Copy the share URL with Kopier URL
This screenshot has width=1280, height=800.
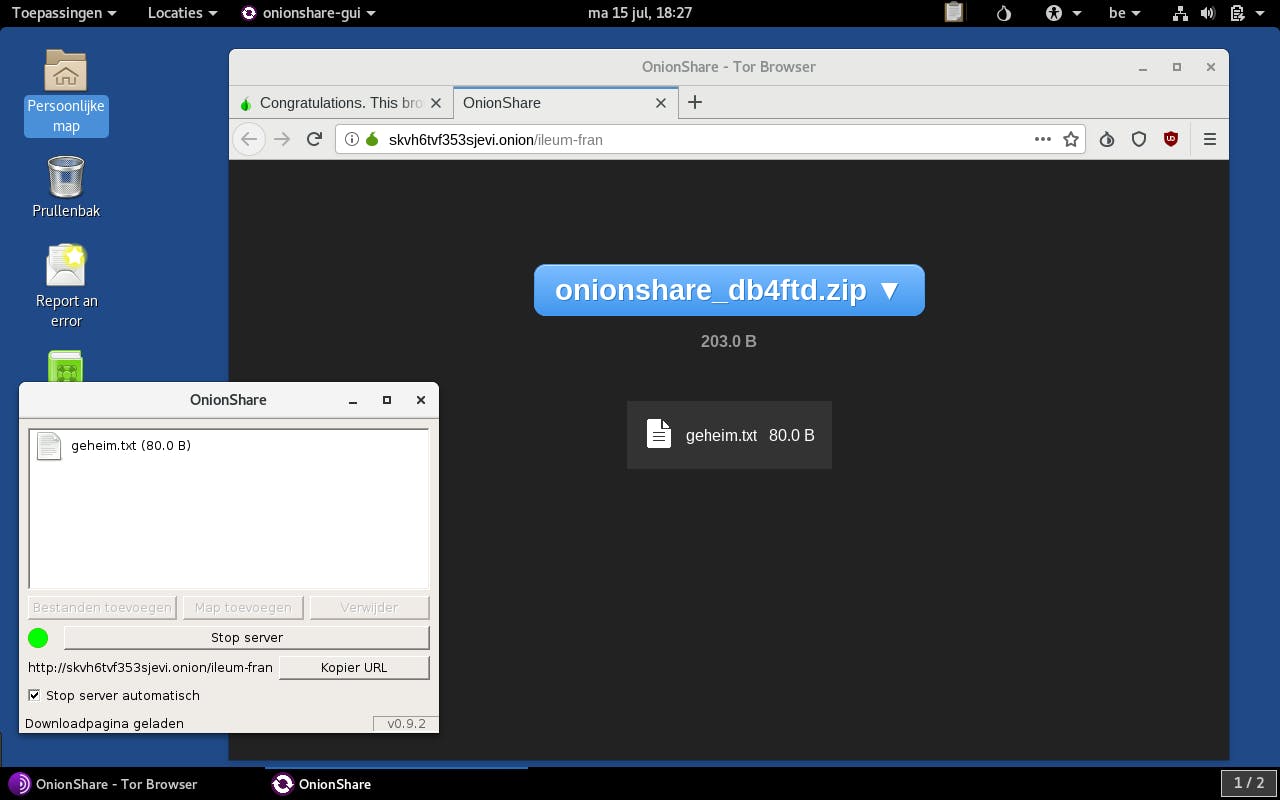[x=354, y=667]
